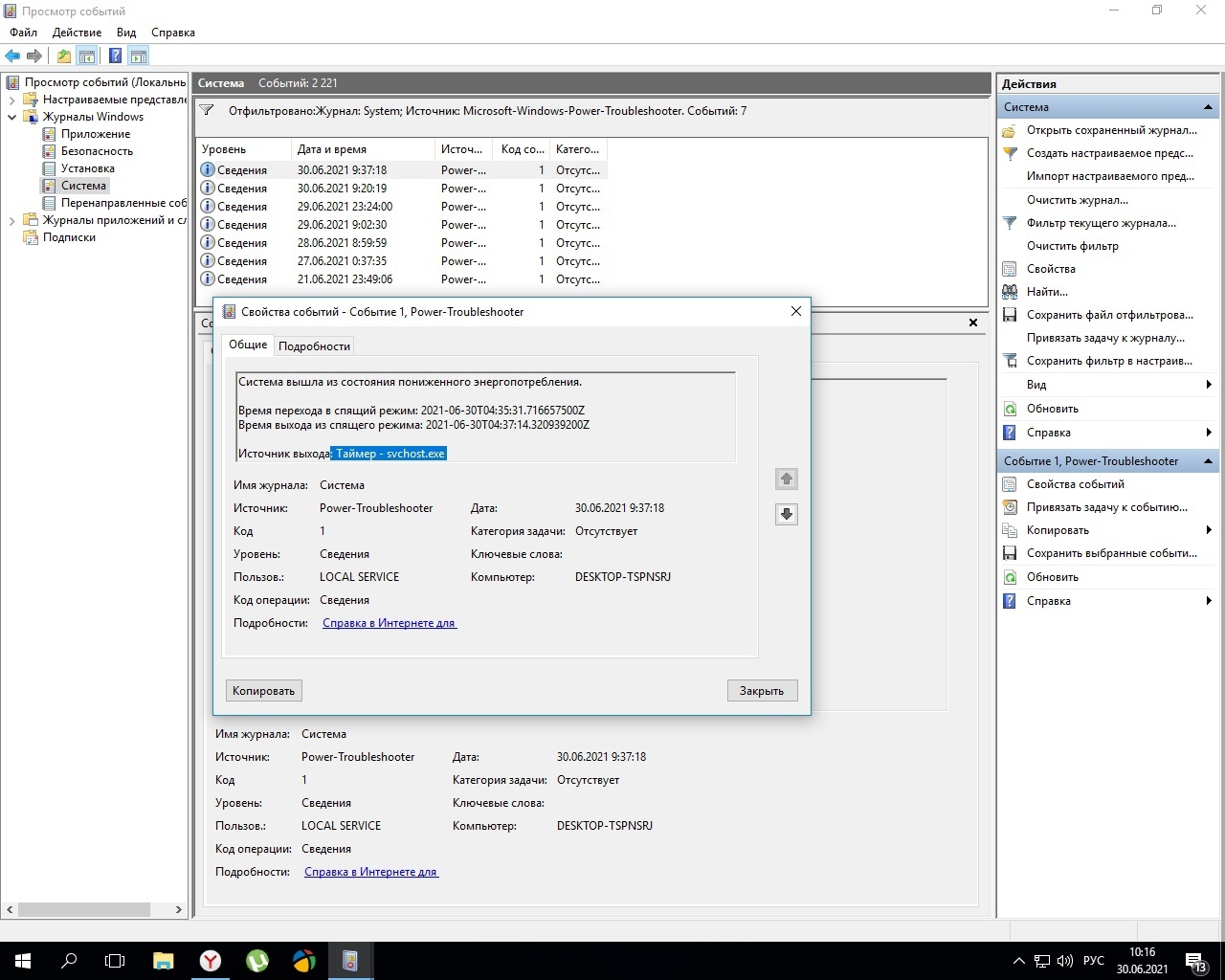The width and height of the screenshot is (1225, 980).
Task: Click 'Привязать задачу к событию' action
Action: coord(1106,507)
